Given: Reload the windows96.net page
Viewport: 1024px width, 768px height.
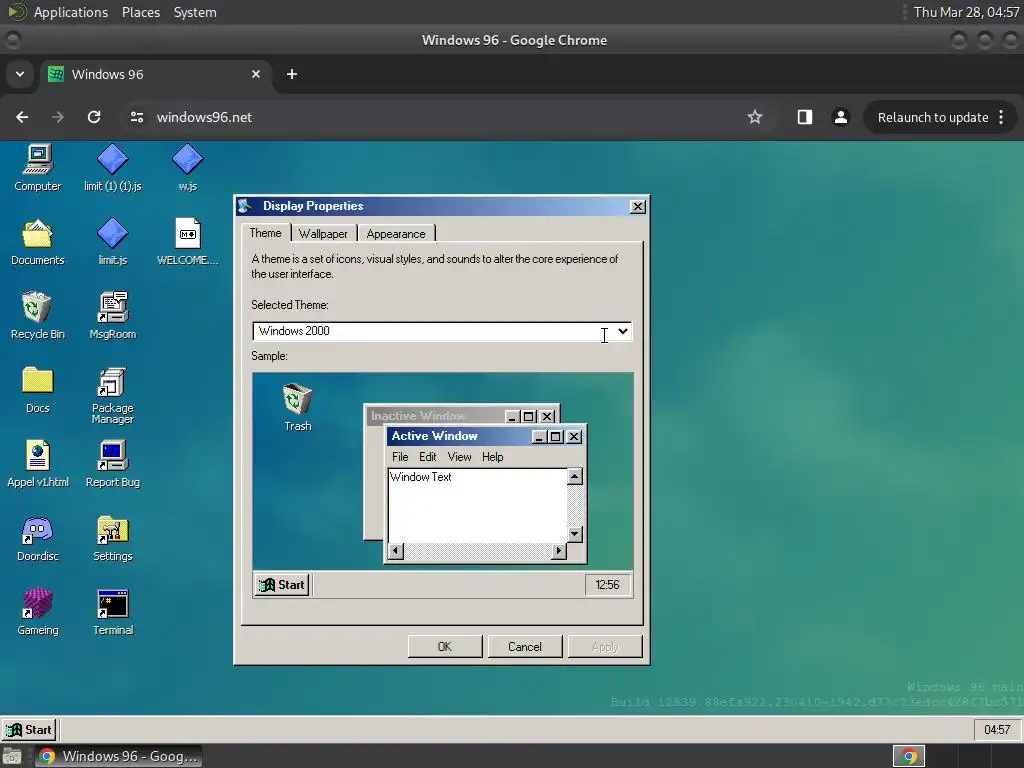Looking at the screenshot, I should tap(94, 117).
